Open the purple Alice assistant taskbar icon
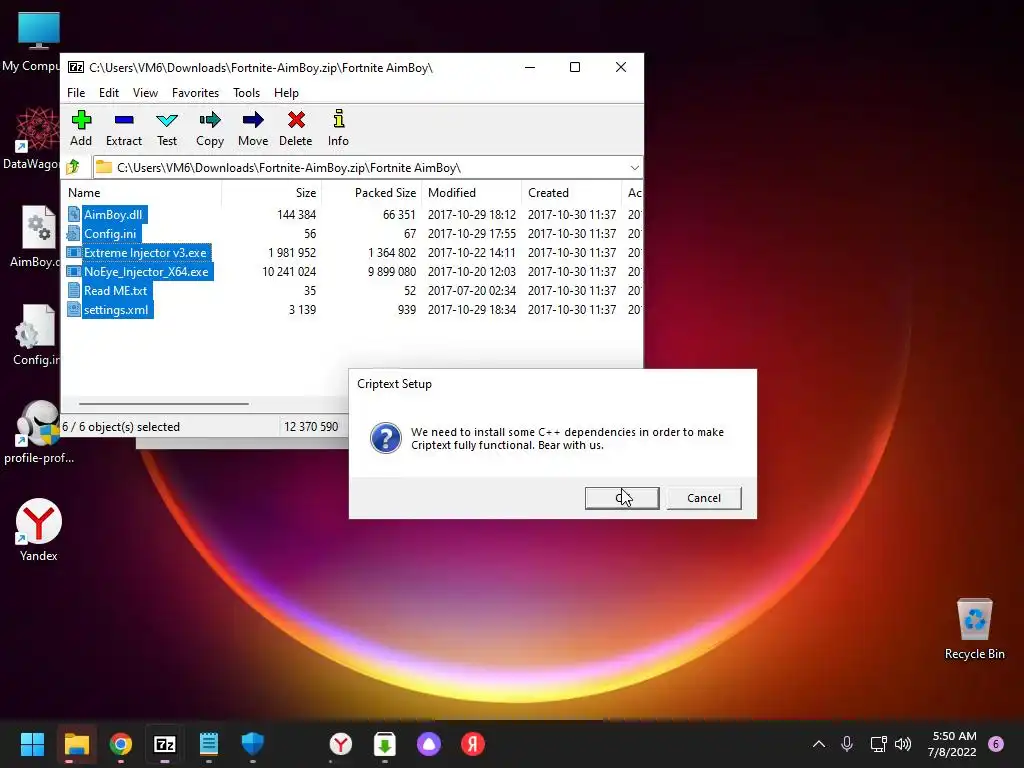The image size is (1024, 768). pos(429,744)
